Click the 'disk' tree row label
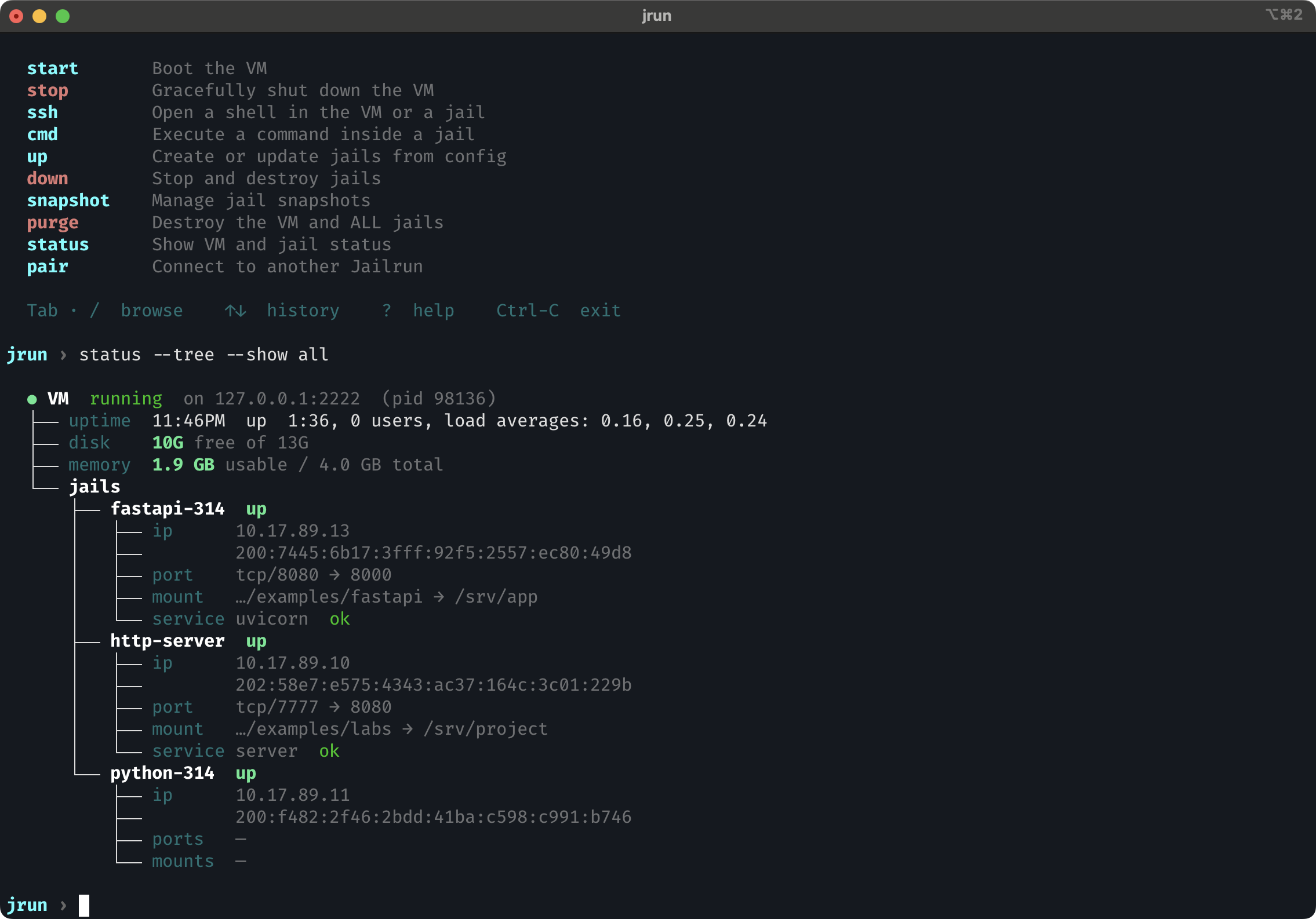 click(x=89, y=443)
